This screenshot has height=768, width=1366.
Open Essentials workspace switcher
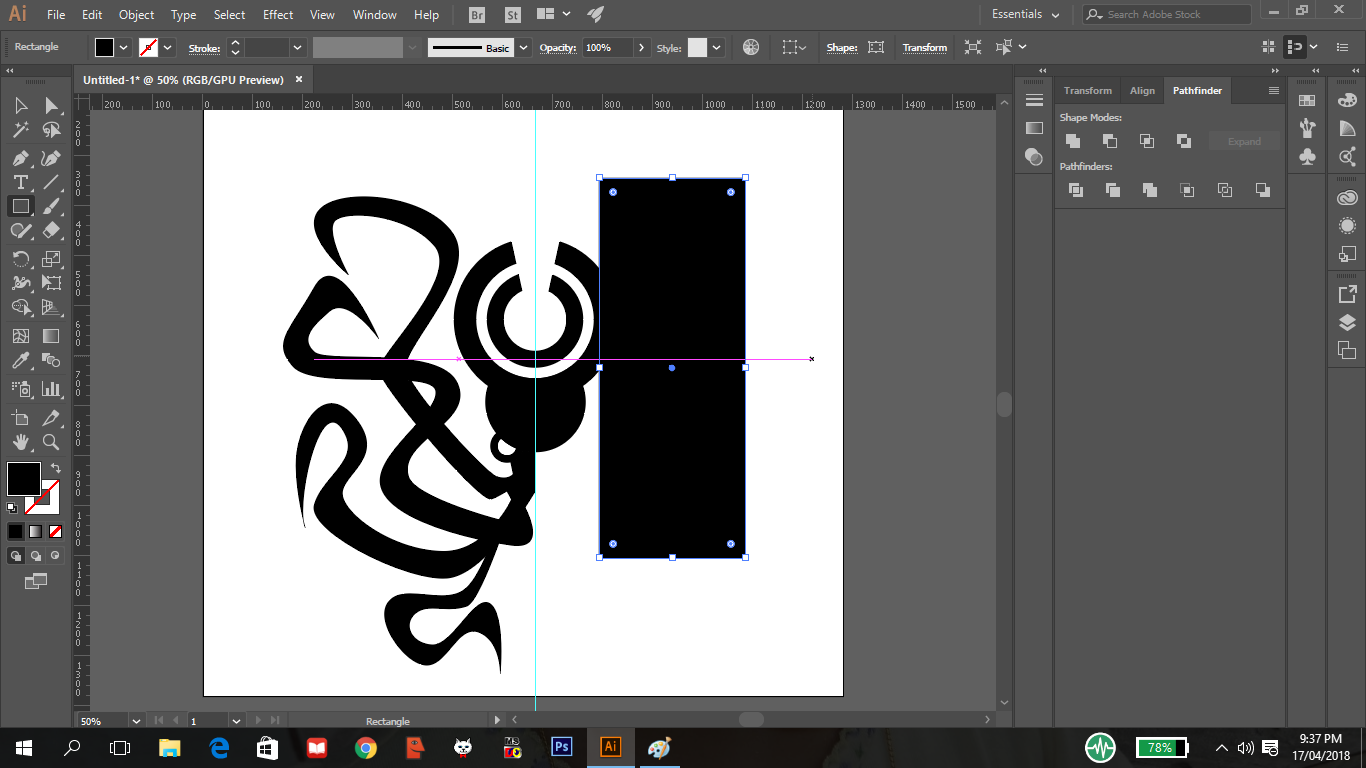click(1026, 14)
